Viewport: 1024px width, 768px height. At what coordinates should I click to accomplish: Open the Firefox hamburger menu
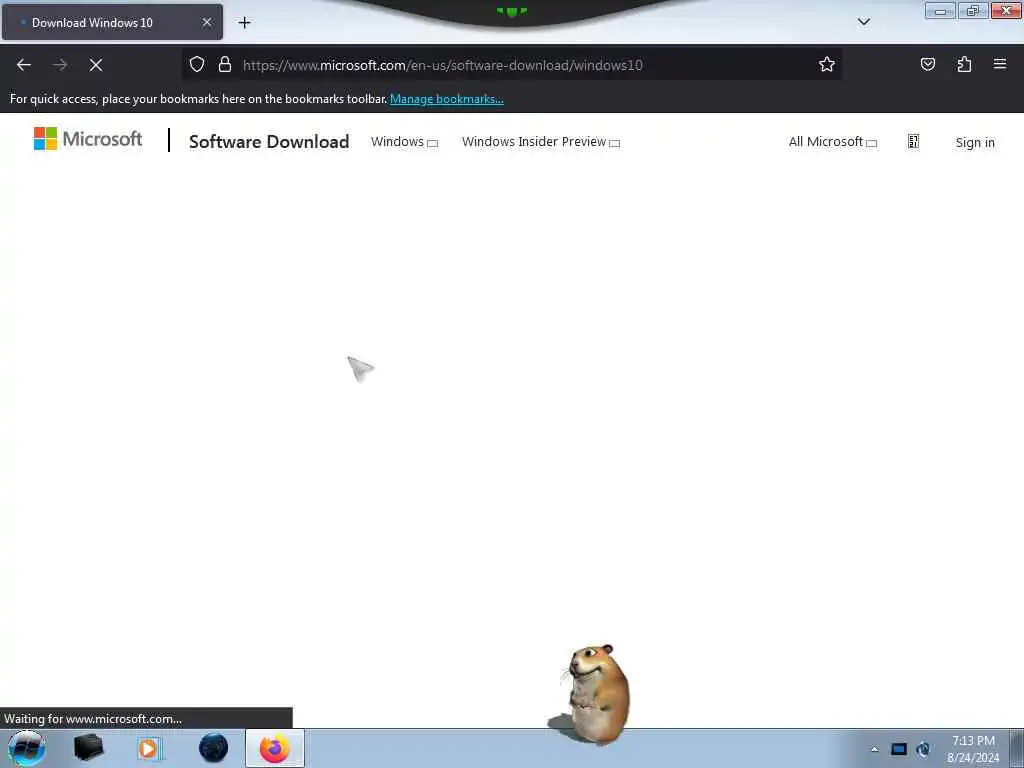click(1000, 64)
